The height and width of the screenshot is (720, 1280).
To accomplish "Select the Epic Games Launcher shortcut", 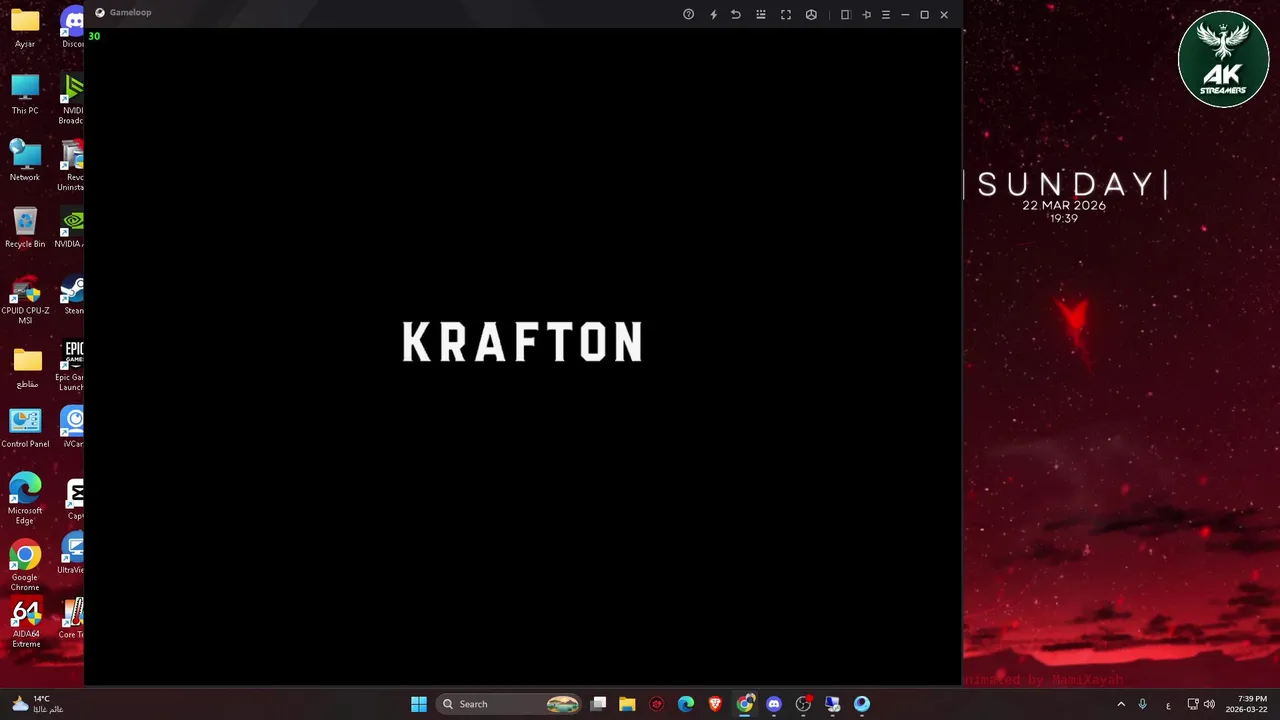I will pyautogui.click(x=72, y=366).
